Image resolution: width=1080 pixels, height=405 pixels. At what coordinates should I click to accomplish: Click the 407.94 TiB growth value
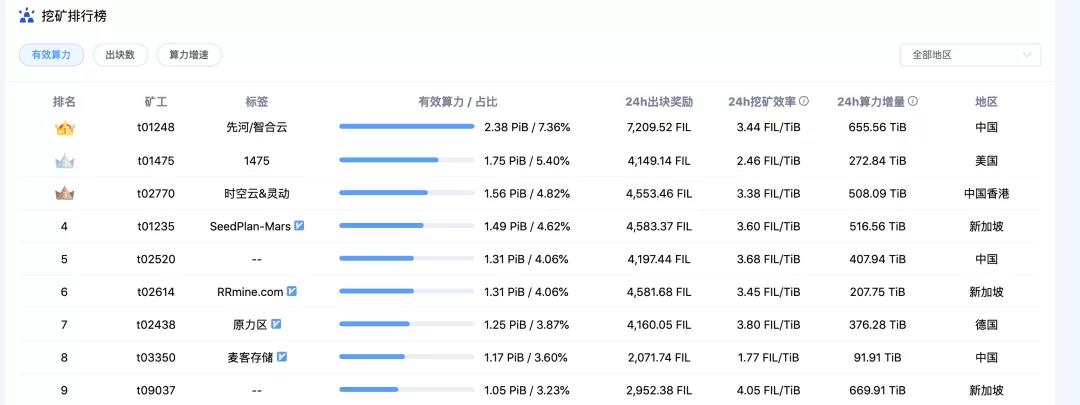(878, 259)
